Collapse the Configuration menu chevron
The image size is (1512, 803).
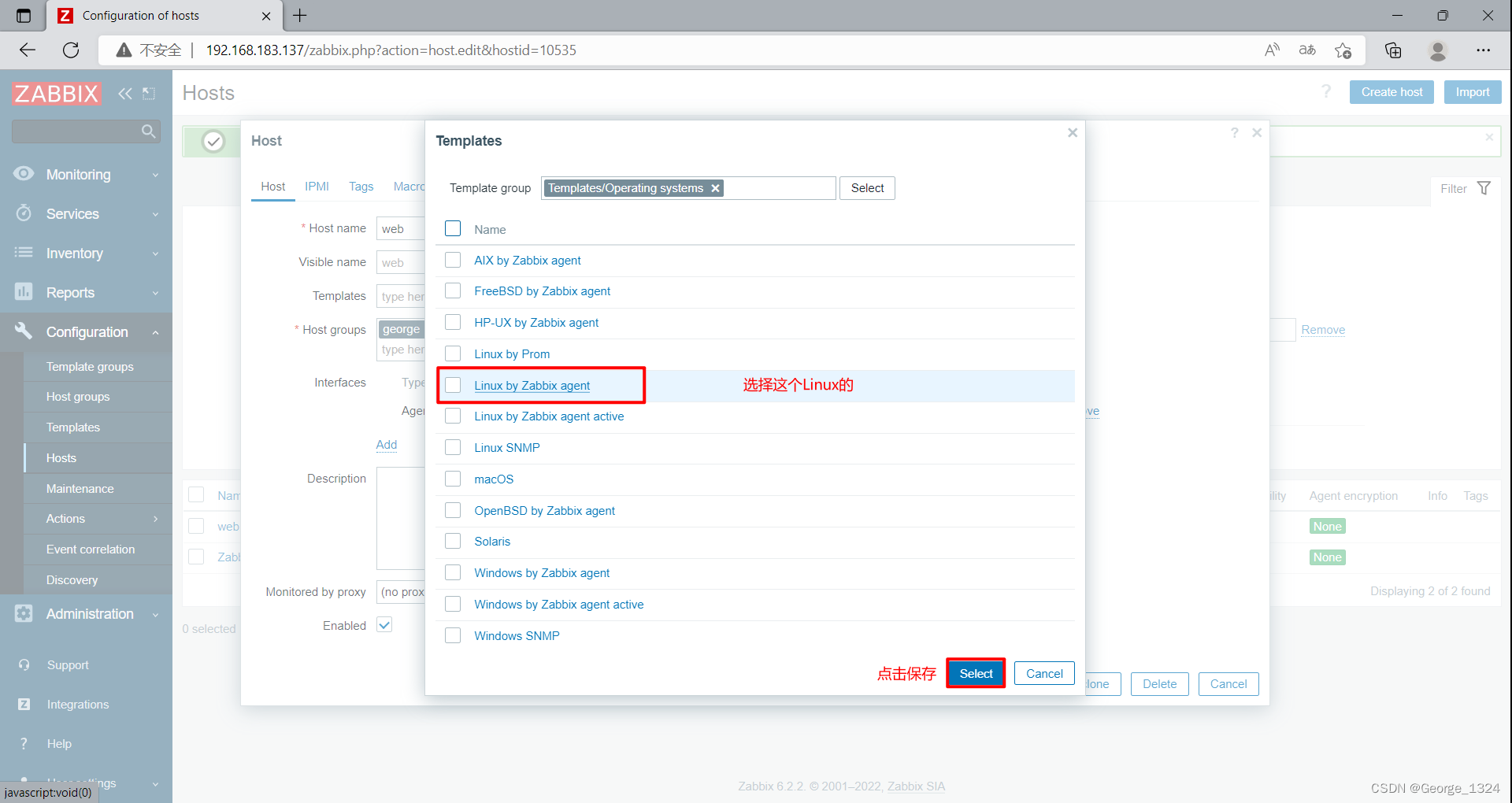[x=155, y=332]
